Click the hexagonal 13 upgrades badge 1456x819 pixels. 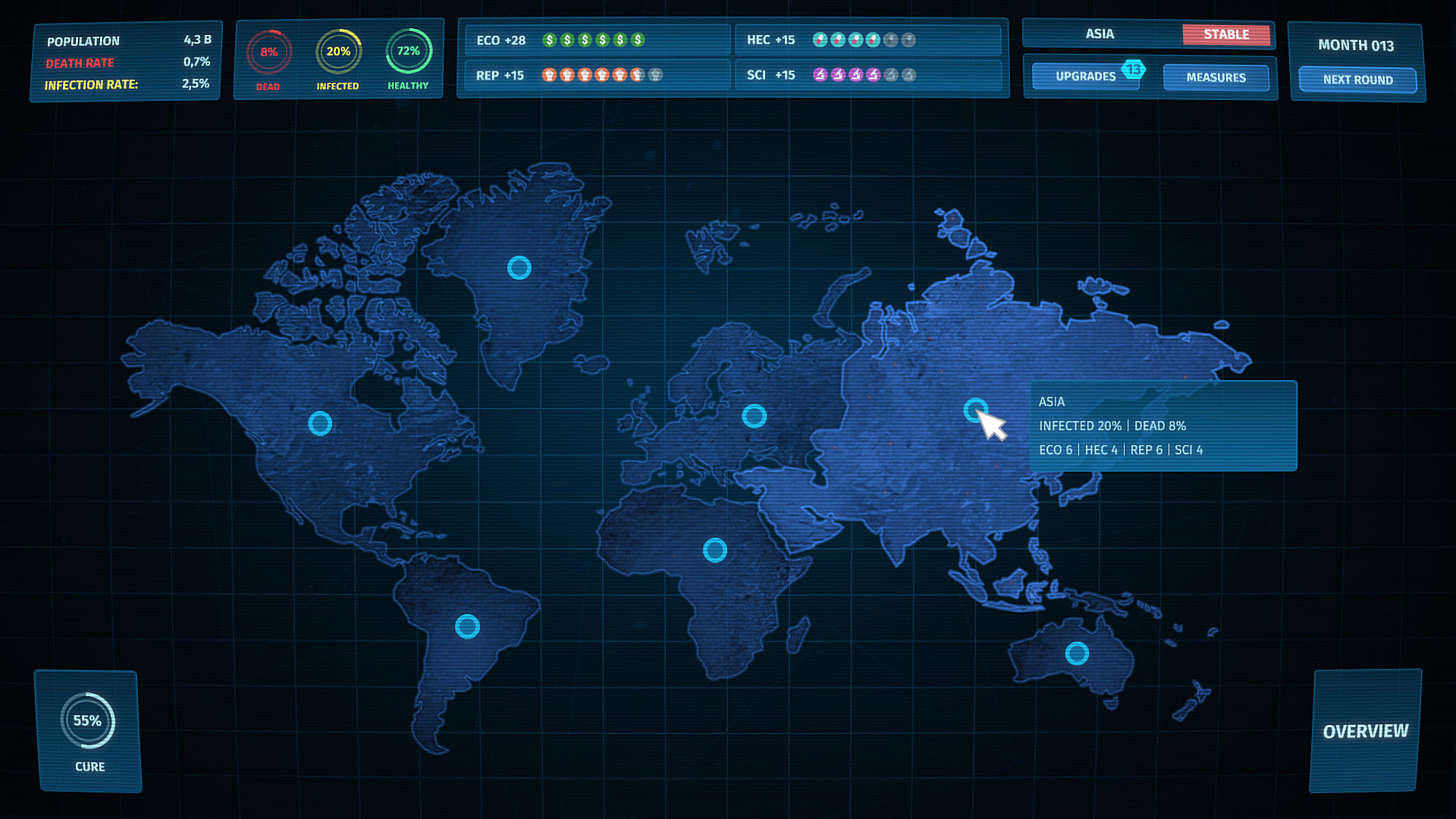click(x=1133, y=69)
